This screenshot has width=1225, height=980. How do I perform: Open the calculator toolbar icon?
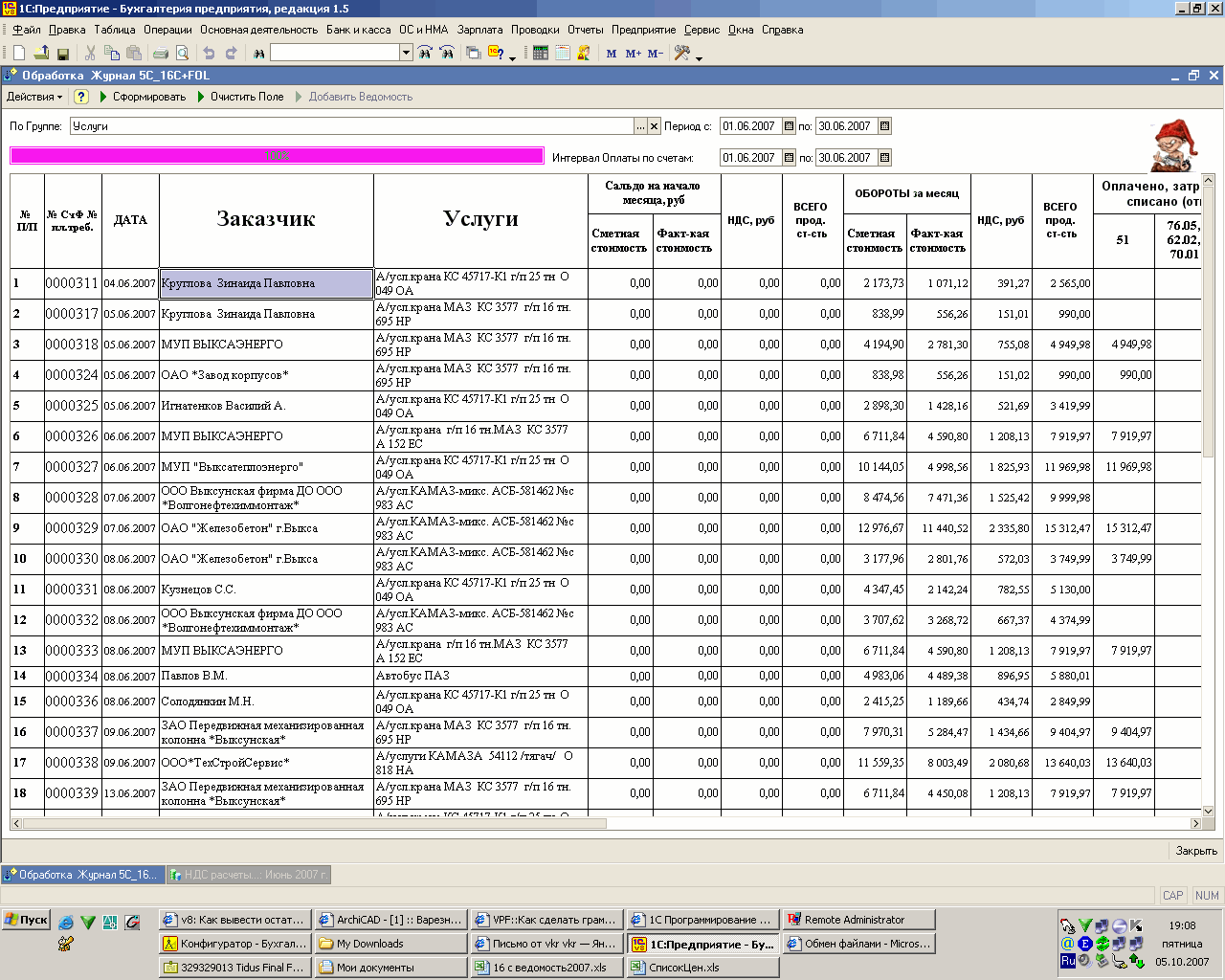[x=541, y=54]
